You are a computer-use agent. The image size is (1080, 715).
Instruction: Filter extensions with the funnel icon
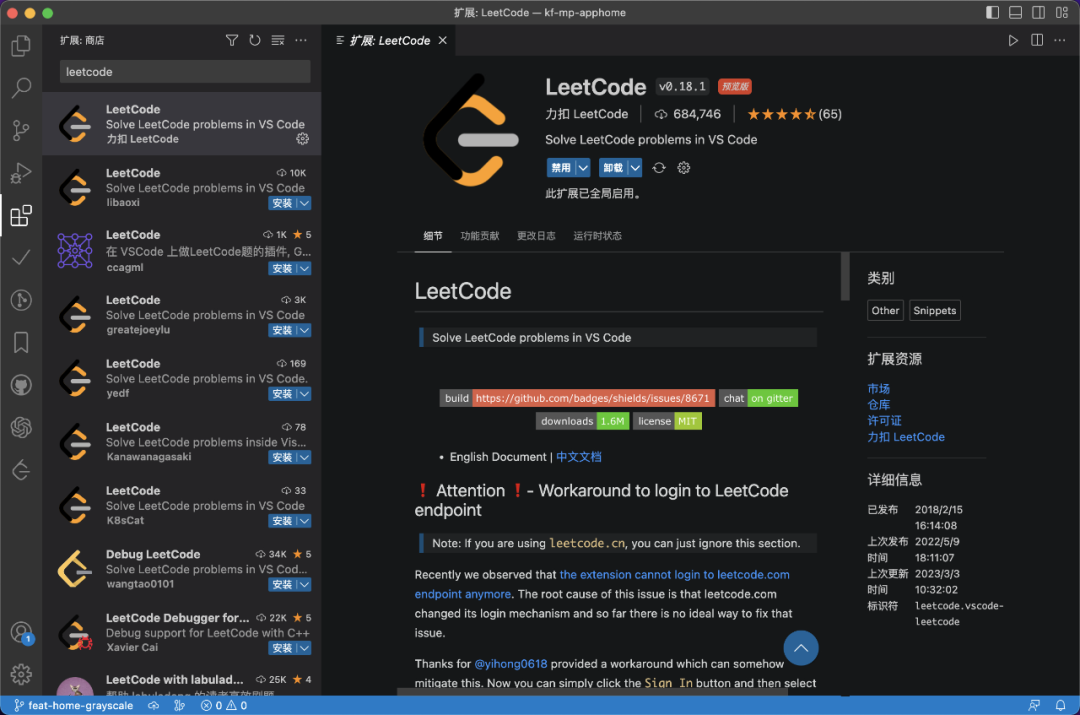tap(232, 41)
